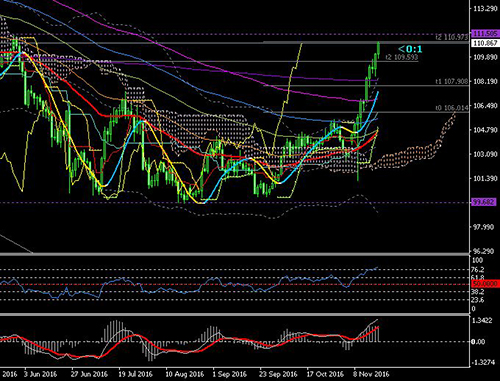Screen dimensions: 500x381
Task: Click the red 50.0000 RSI level tag
Action: (x=485, y=284)
